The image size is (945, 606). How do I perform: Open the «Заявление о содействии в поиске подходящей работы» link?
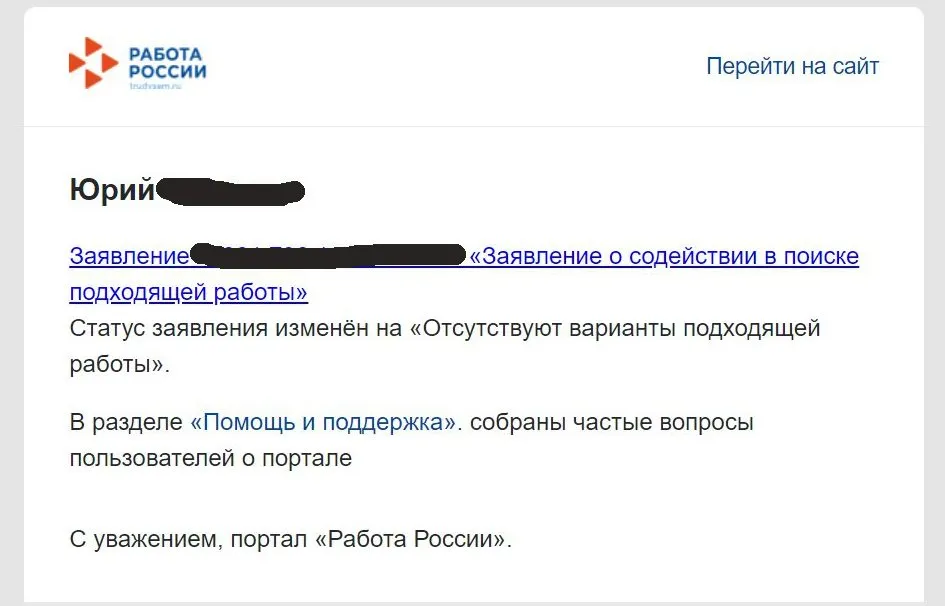coord(665,256)
